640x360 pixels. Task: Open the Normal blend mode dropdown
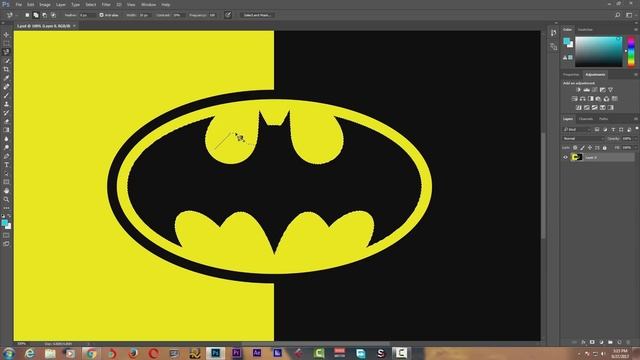click(x=582, y=139)
